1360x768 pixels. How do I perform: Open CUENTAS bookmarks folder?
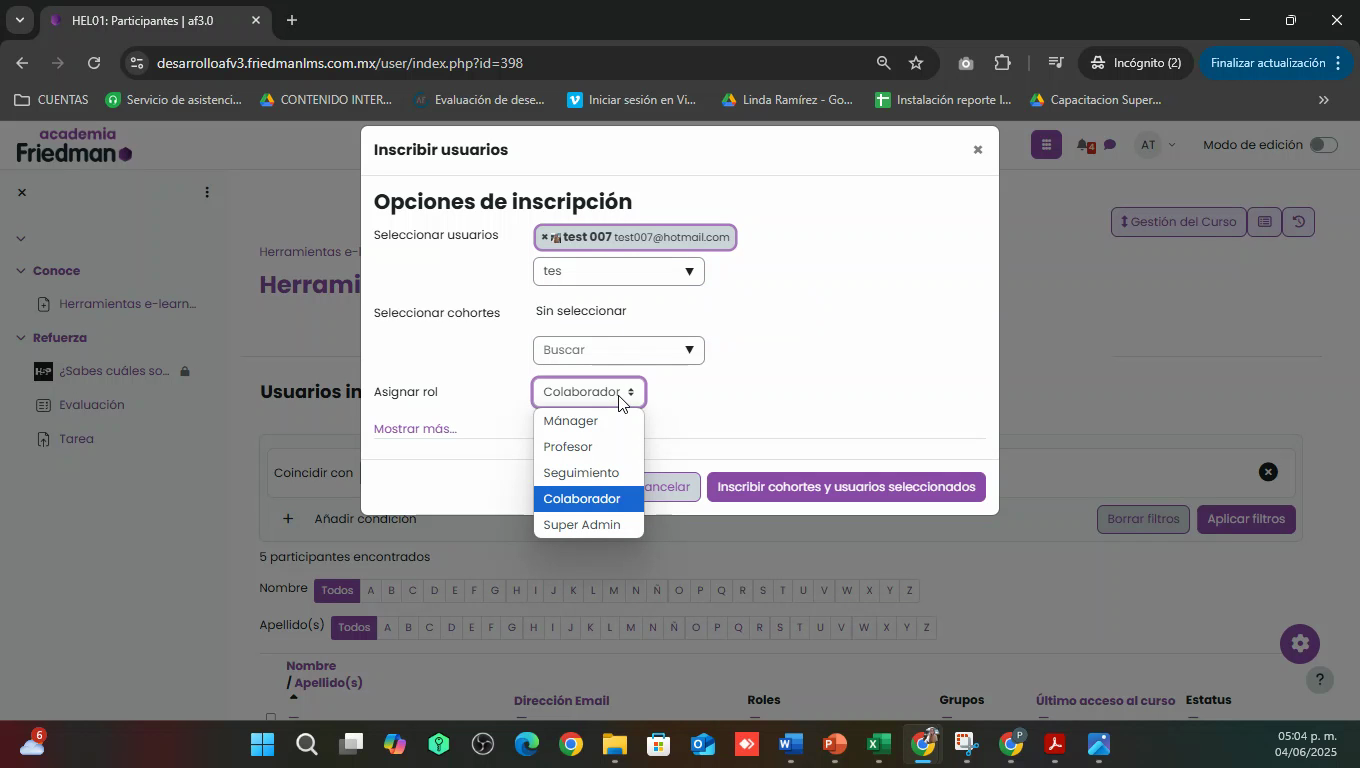51,100
